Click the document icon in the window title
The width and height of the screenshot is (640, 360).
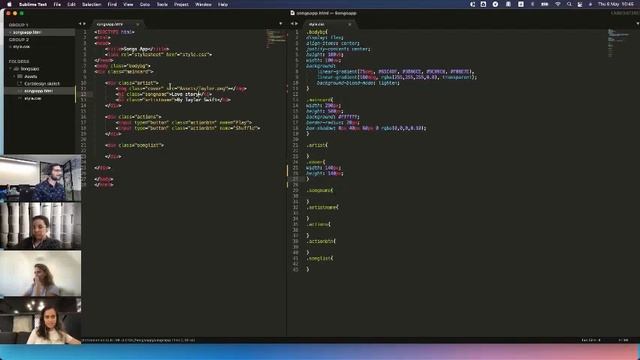[x=292, y=13]
